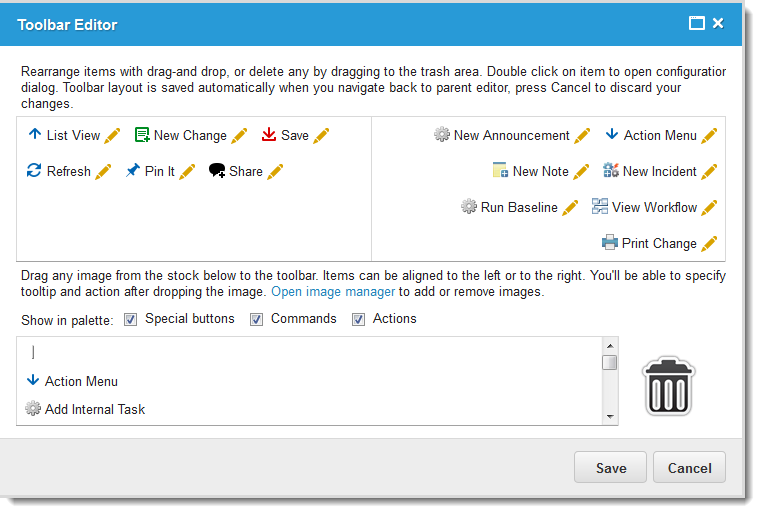Click the New Incident toolbar icon

pos(611,171)
